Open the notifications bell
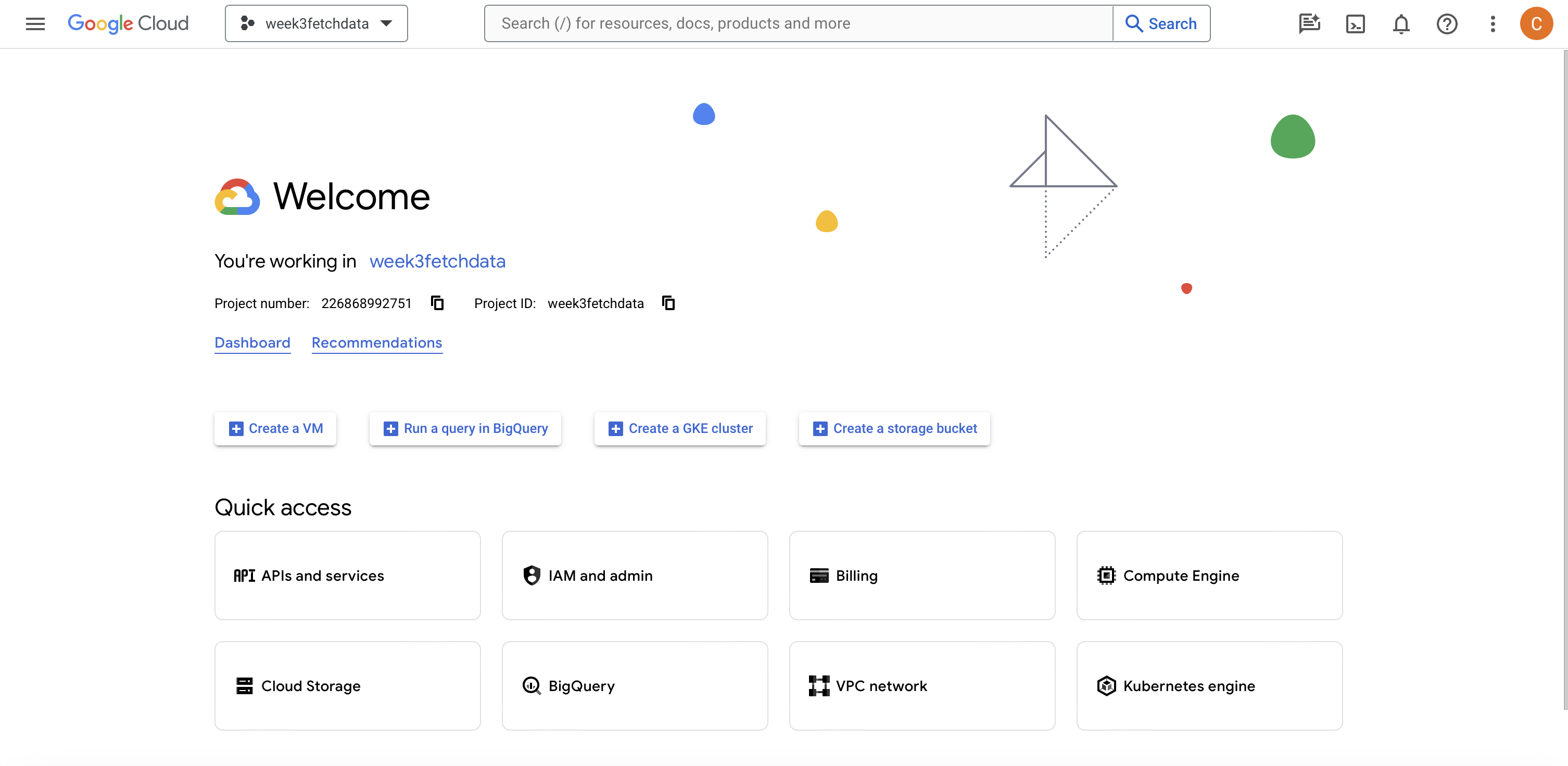Viewport: 1568px width, 766px height. pos(1401,24)
